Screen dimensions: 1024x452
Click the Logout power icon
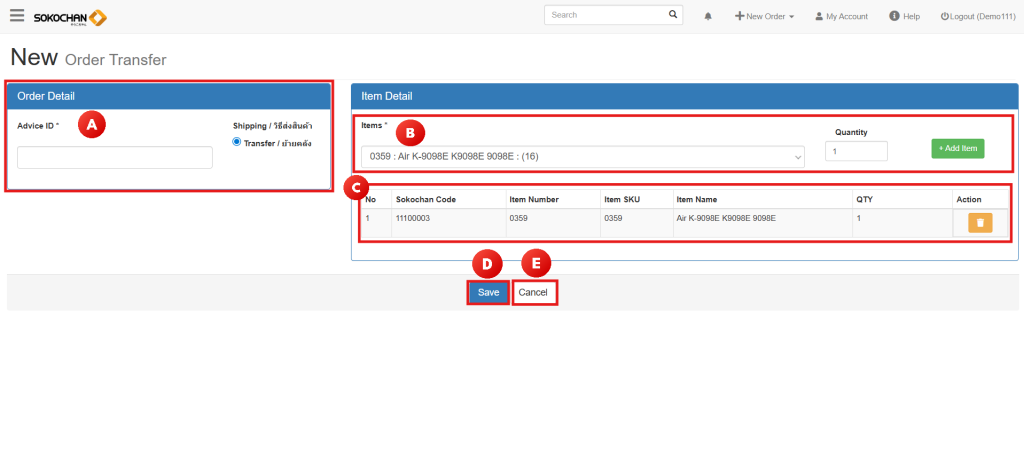(944, 17)
